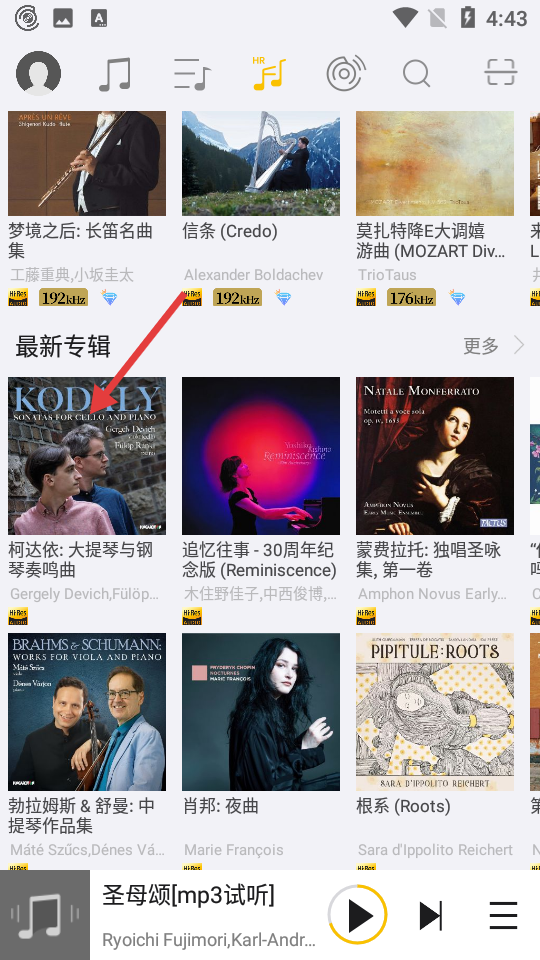540x960 pixels.
Task: Select the HR Hi-Res music tab
Action: click(269, 73)
